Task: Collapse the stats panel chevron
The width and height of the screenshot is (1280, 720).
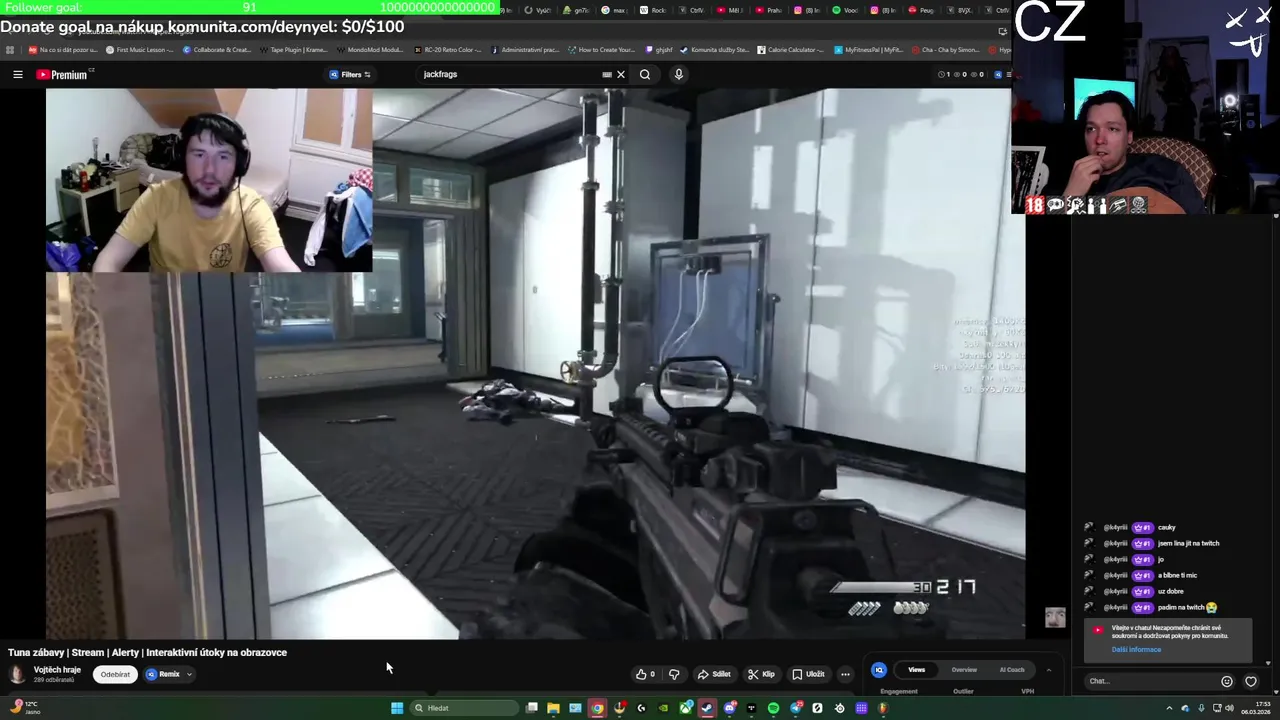Action: 1048,669
